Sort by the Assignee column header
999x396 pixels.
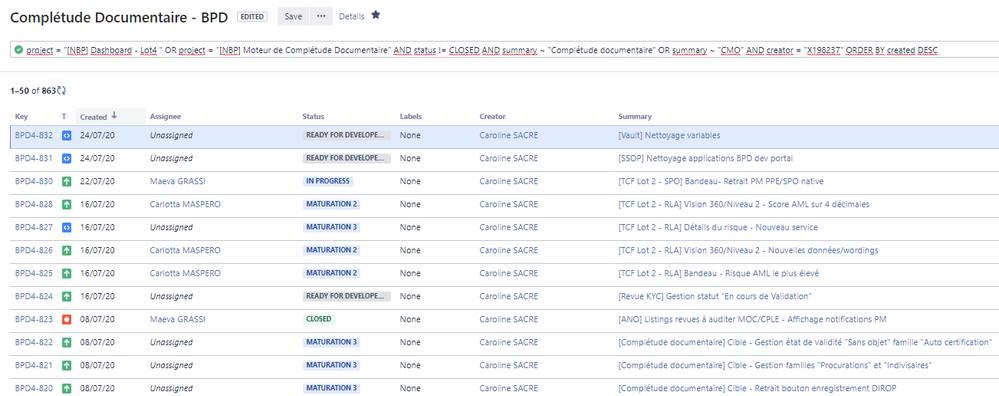pos(165,117)
